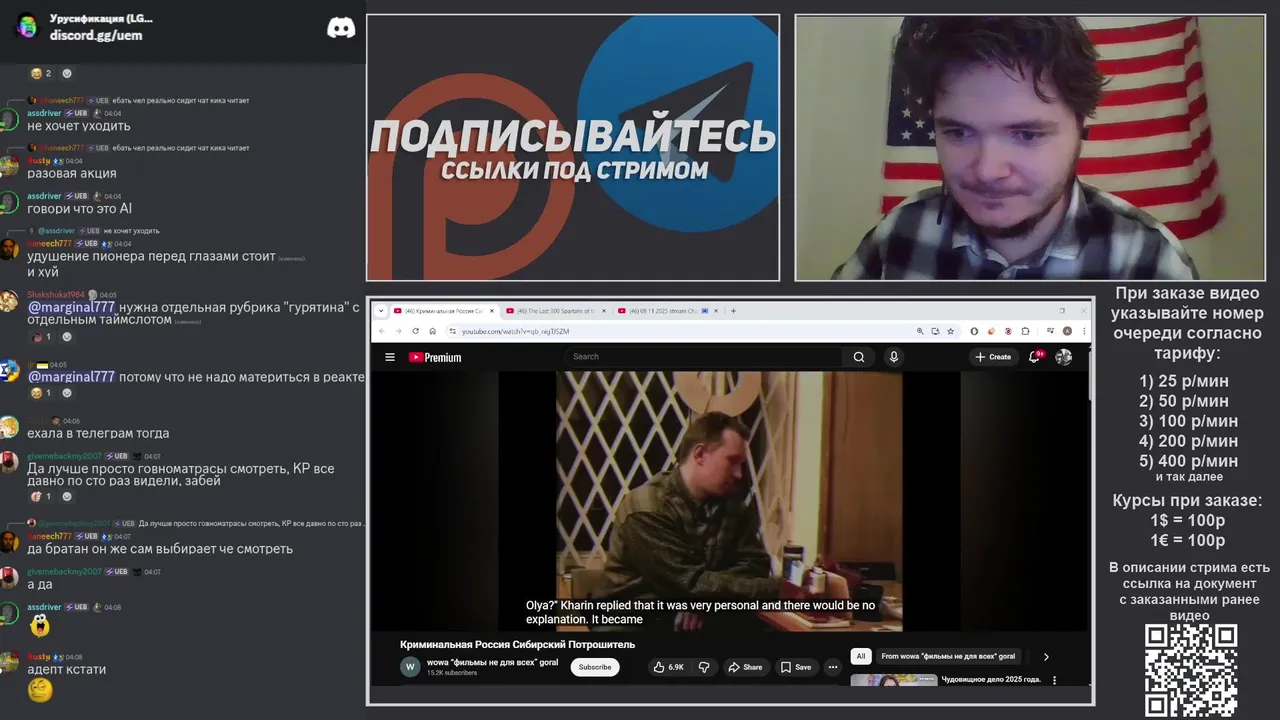Click chat message 'ехала в телеграм тогда'
The width and height of the screenshot is (1280, 720).
coord(98,433)
